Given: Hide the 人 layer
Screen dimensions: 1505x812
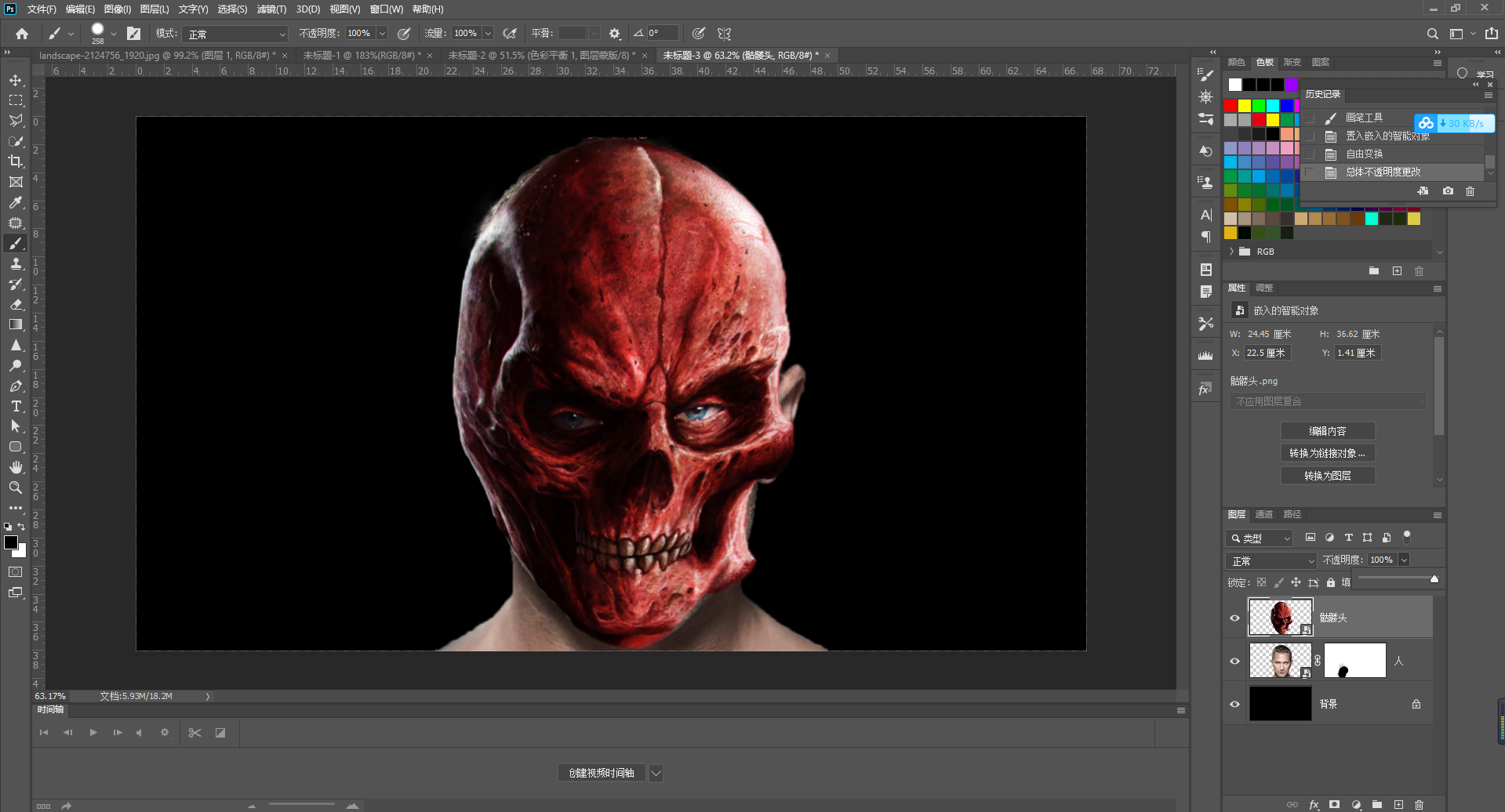Looking at the screenshot, I should (1234, 661).
